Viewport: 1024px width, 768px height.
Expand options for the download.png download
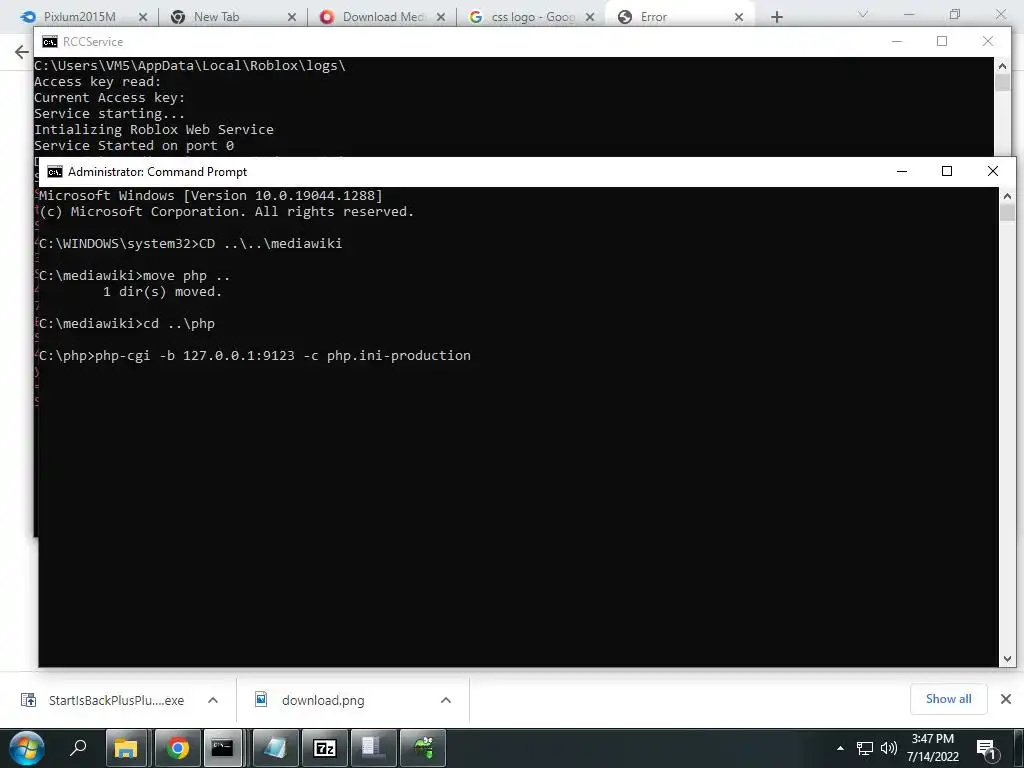[x=446, y=700]
